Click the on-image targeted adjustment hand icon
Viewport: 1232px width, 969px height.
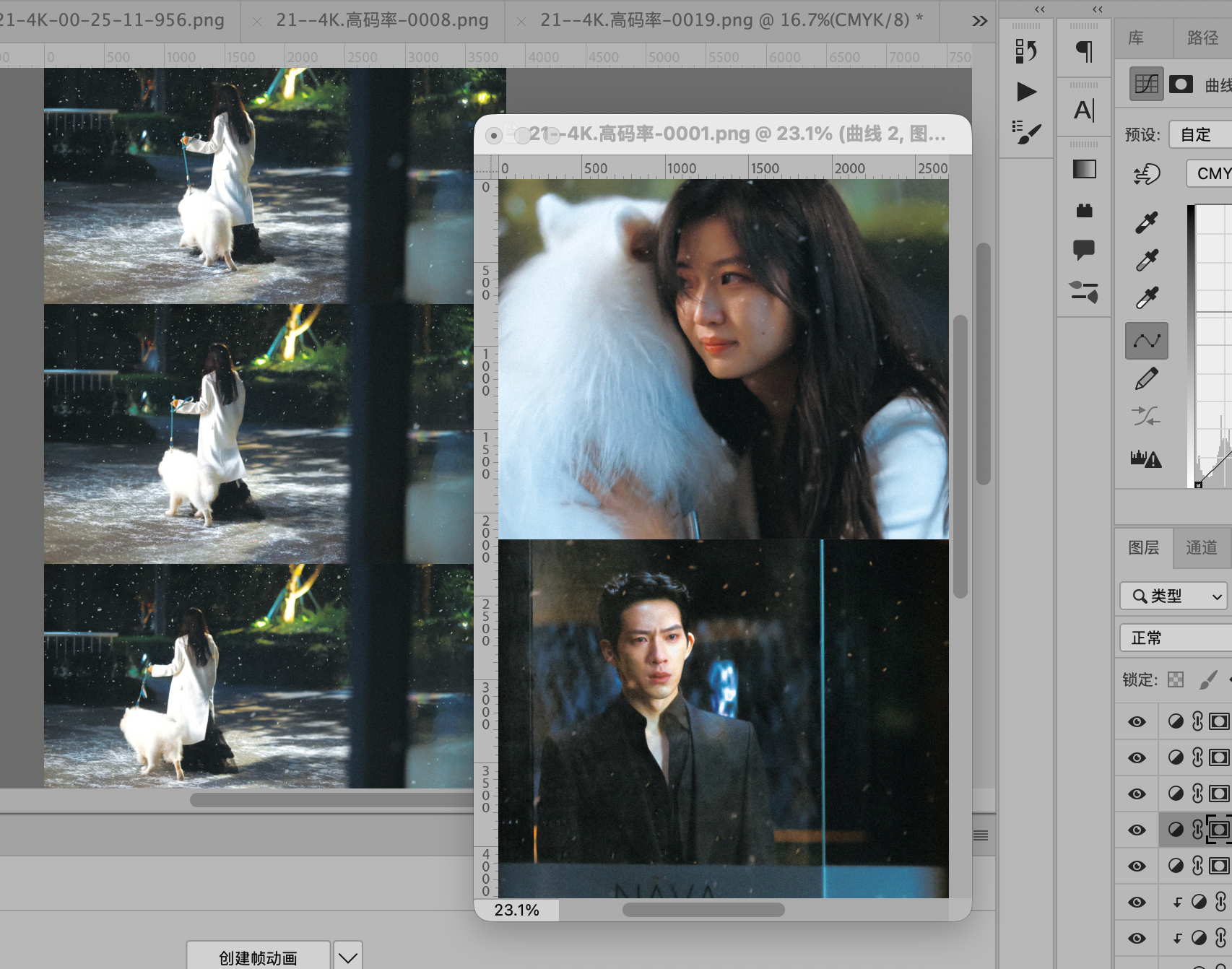(x=1146, y=174)
